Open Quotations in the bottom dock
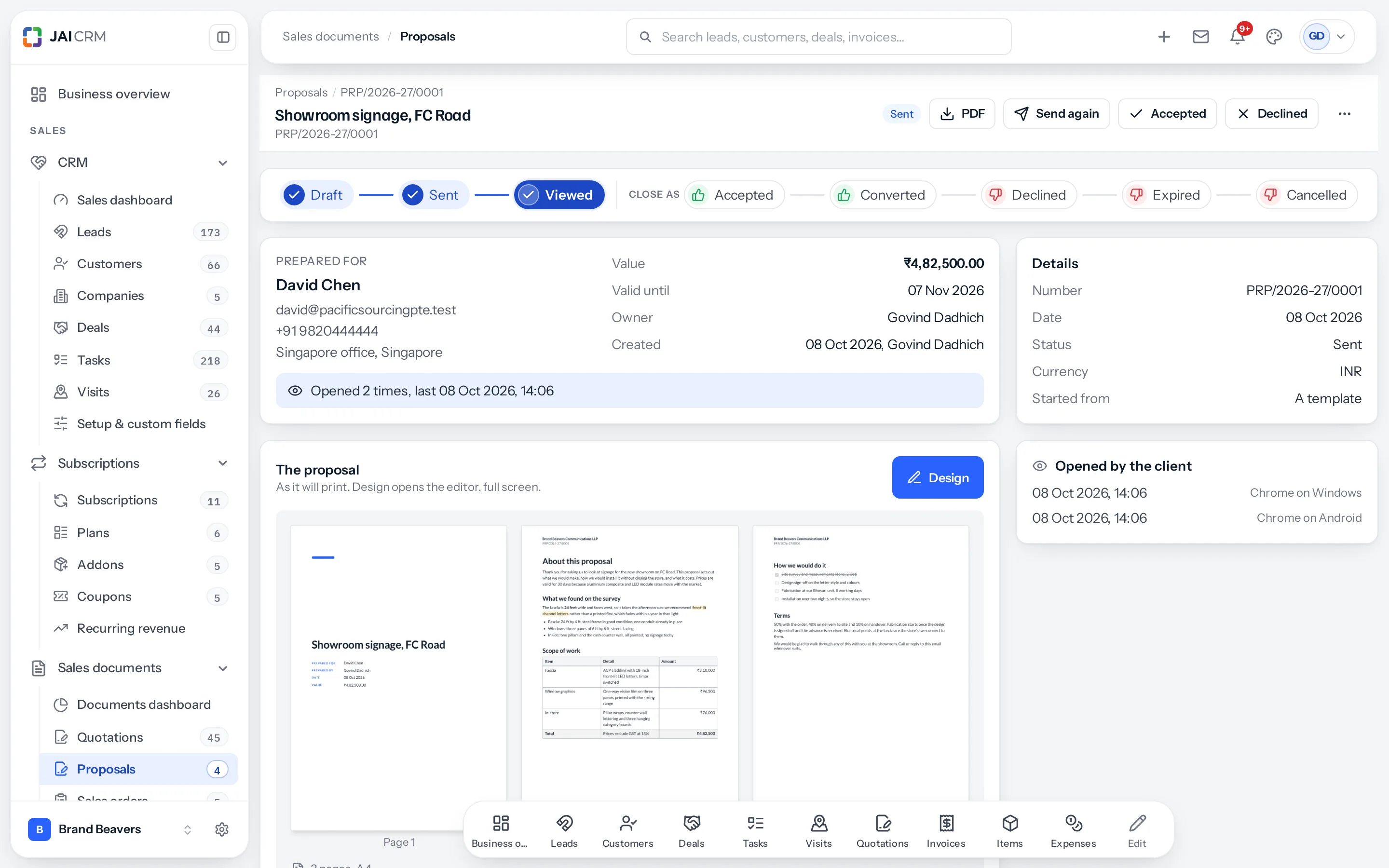The image size is (1389, 868). (x=882, y=830)
